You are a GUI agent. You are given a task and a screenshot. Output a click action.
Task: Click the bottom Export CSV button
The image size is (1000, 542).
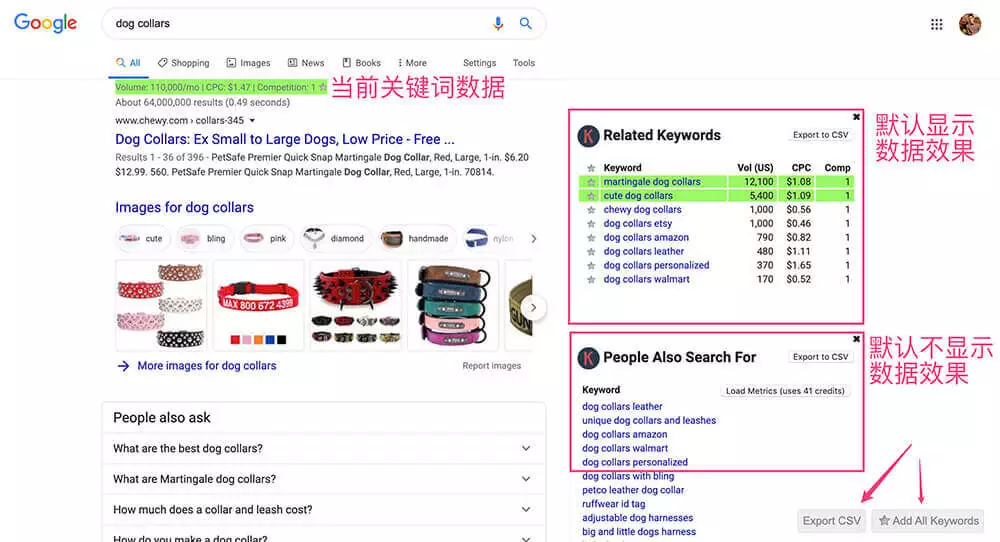pyautogui.click(x=832, y=521)
